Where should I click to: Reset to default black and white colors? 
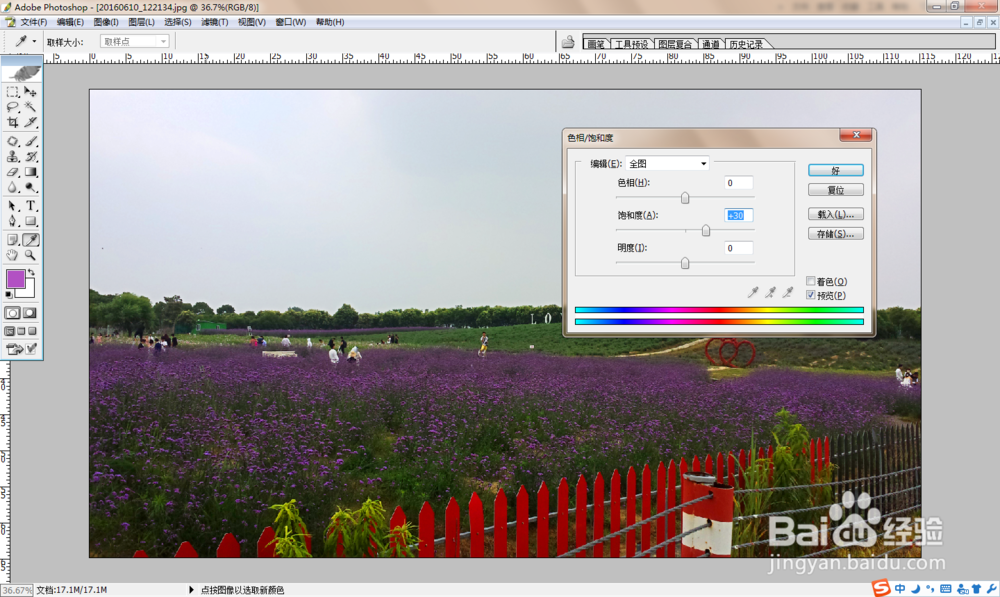[x=8, y=295]
